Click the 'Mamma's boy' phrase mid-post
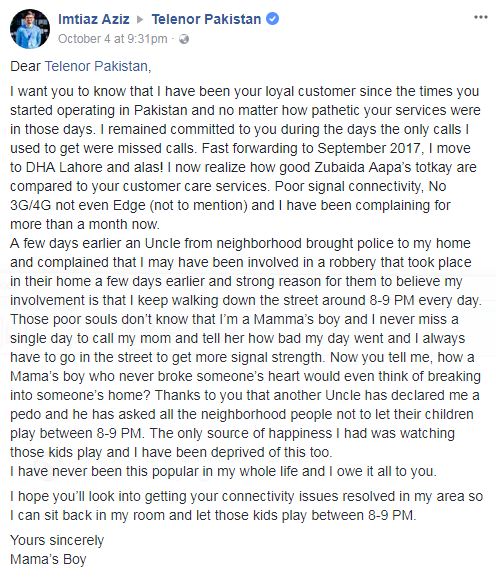Viewport: 496px width, 580px height. [296, 319]
